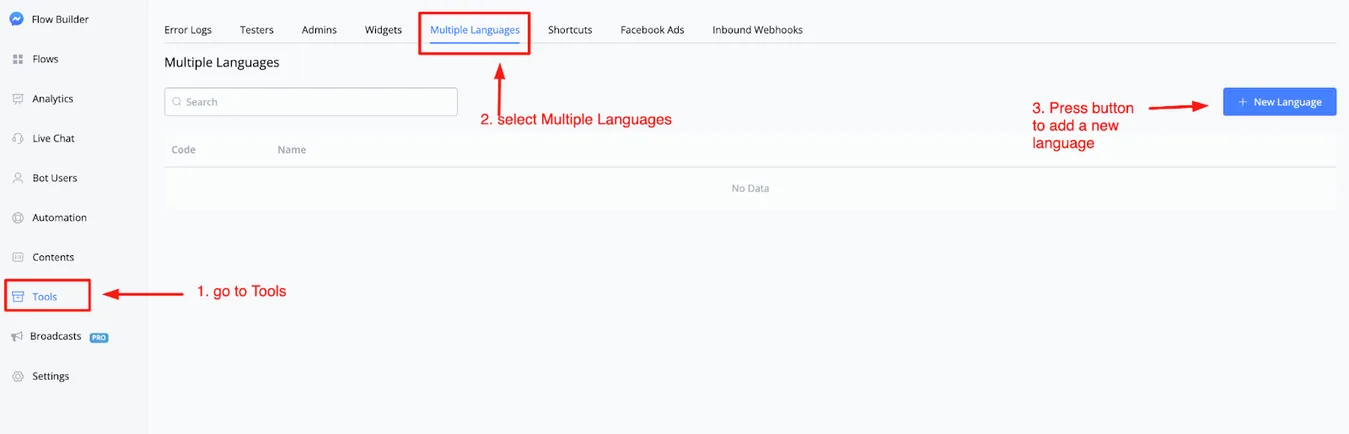Select the Widgets tab
The height and width of the screenshot is (434, 1349).
pos(383,30)
